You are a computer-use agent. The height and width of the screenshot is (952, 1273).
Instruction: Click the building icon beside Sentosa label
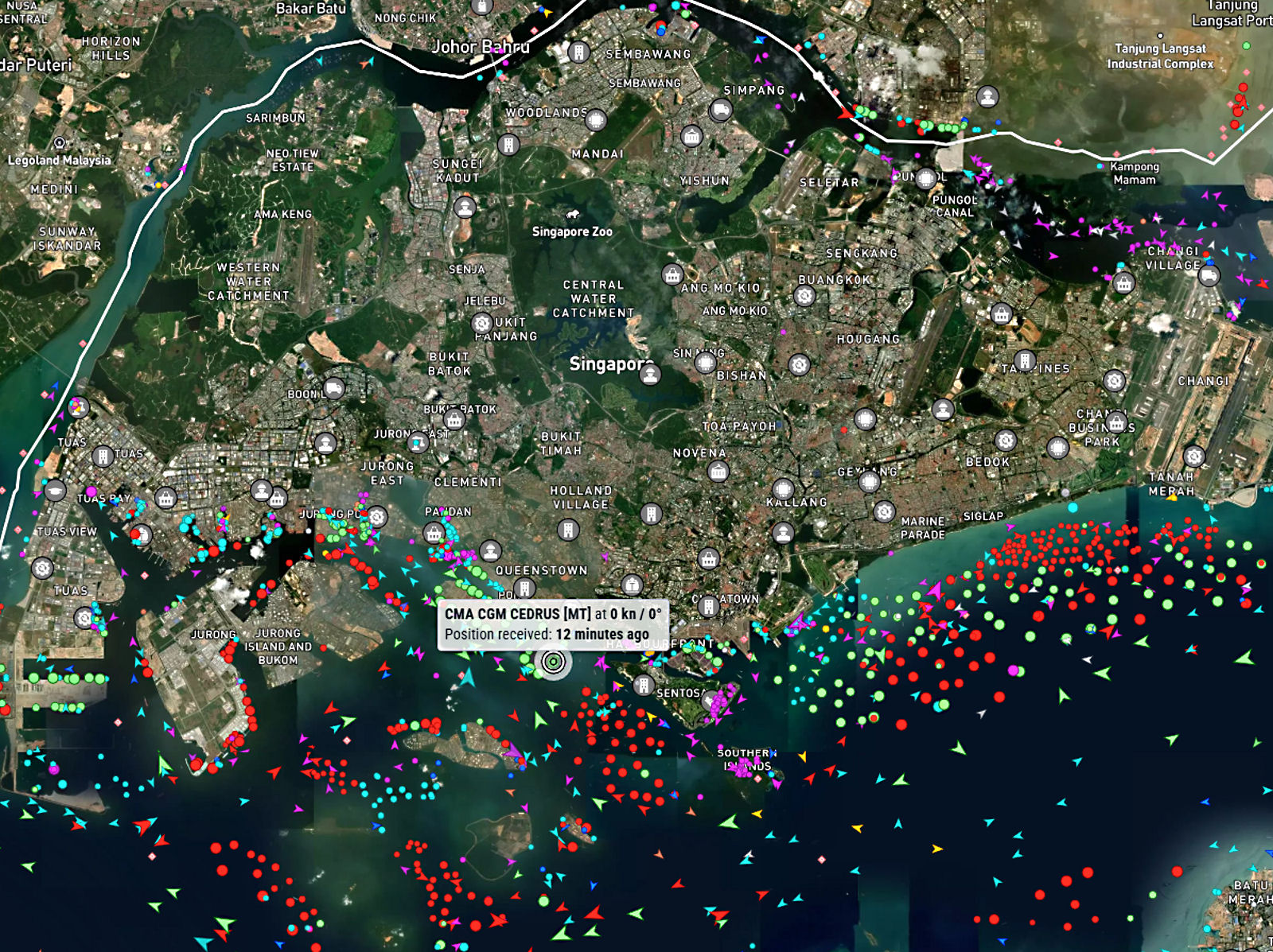click(644, 684)
